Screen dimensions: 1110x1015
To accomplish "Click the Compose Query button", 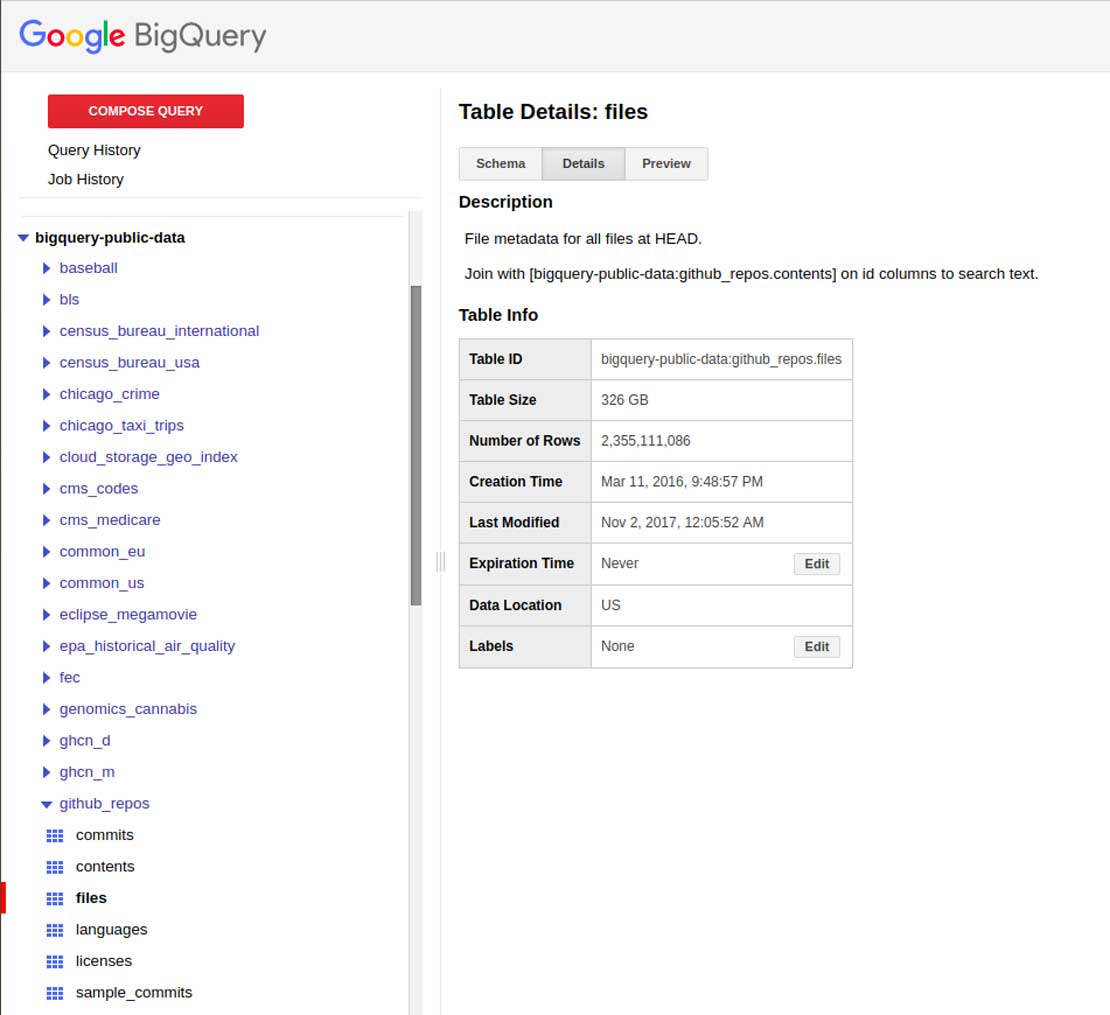I will pyautogui.click(x=146, y=111).
